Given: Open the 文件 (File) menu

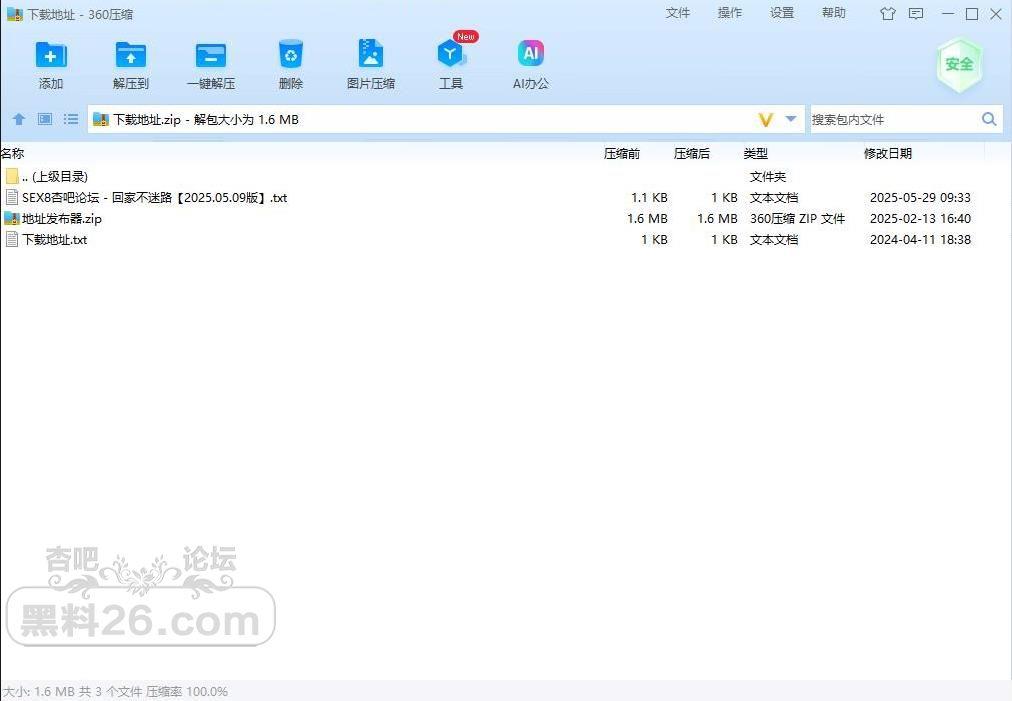Looking at the screenshot, I should coord(678,13).
